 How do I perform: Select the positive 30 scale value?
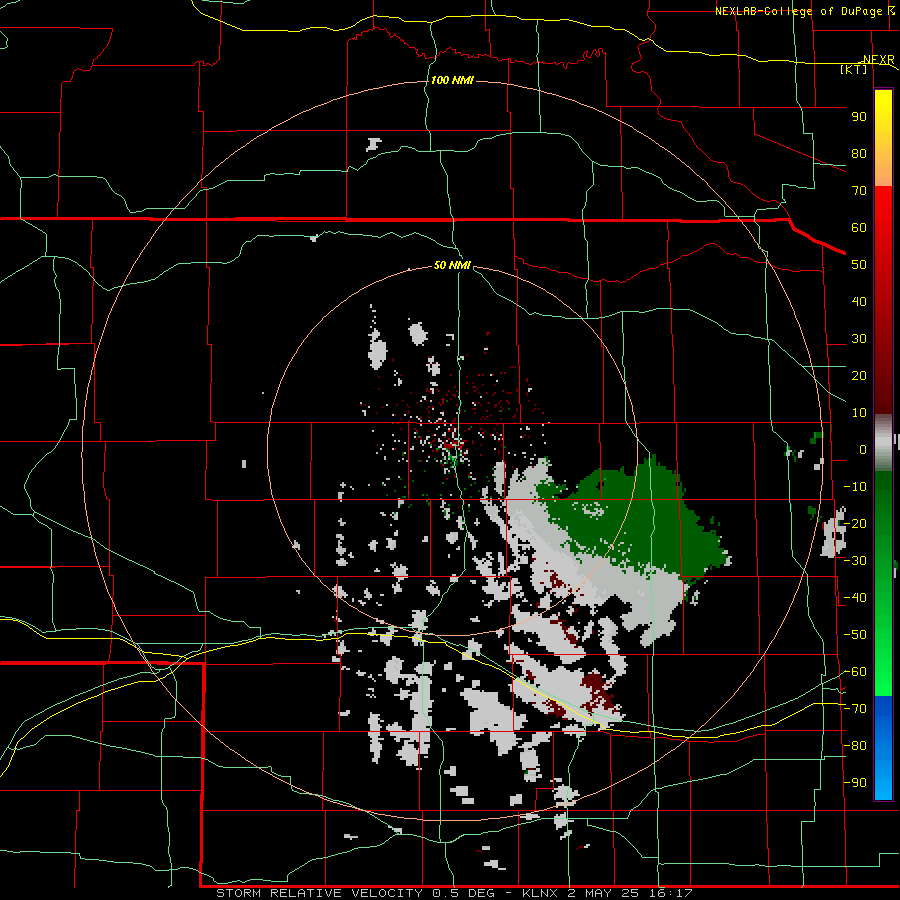[x=859, y=339]
